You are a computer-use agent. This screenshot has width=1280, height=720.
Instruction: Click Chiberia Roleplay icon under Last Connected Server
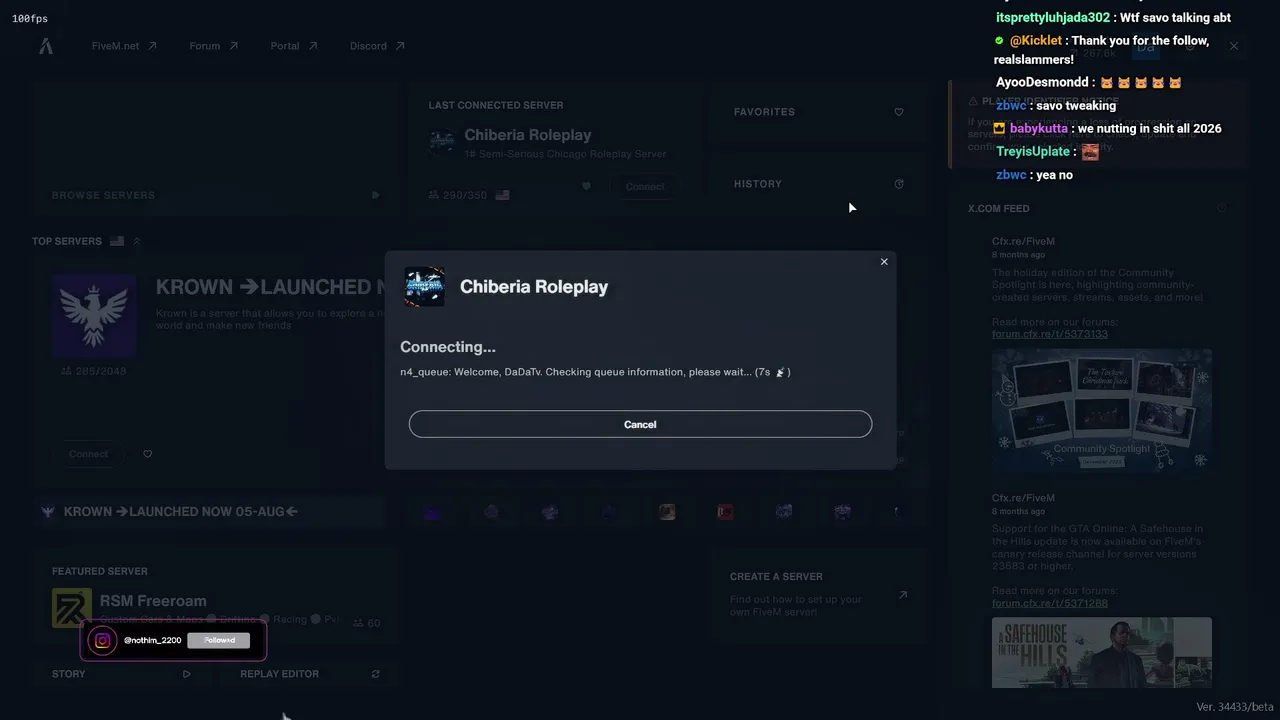[442, 142]
